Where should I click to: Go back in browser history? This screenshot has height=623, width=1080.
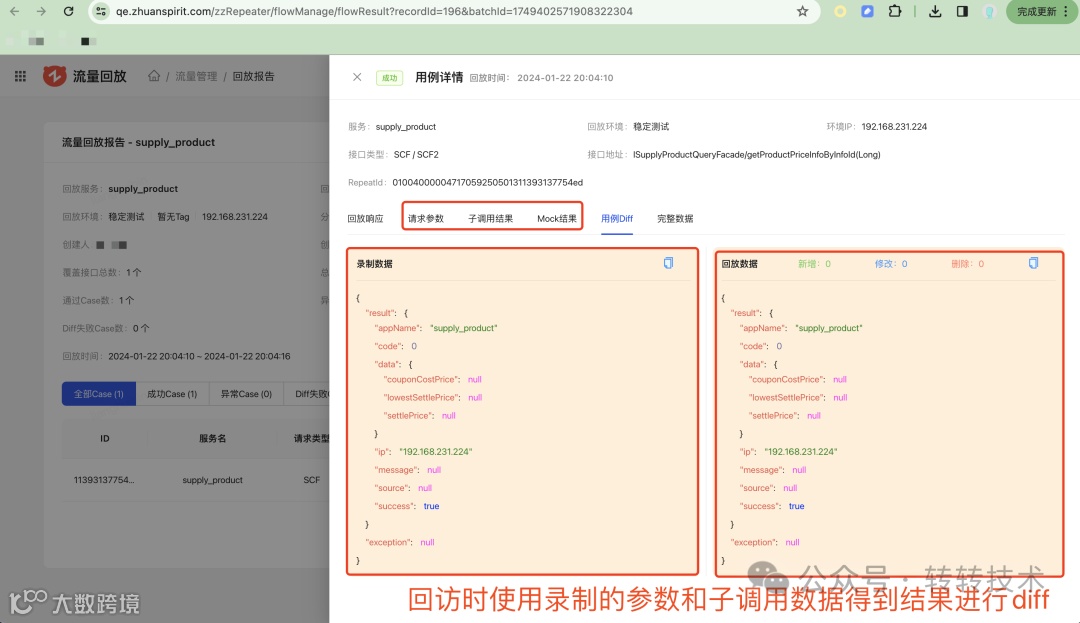tap(14, 11)
